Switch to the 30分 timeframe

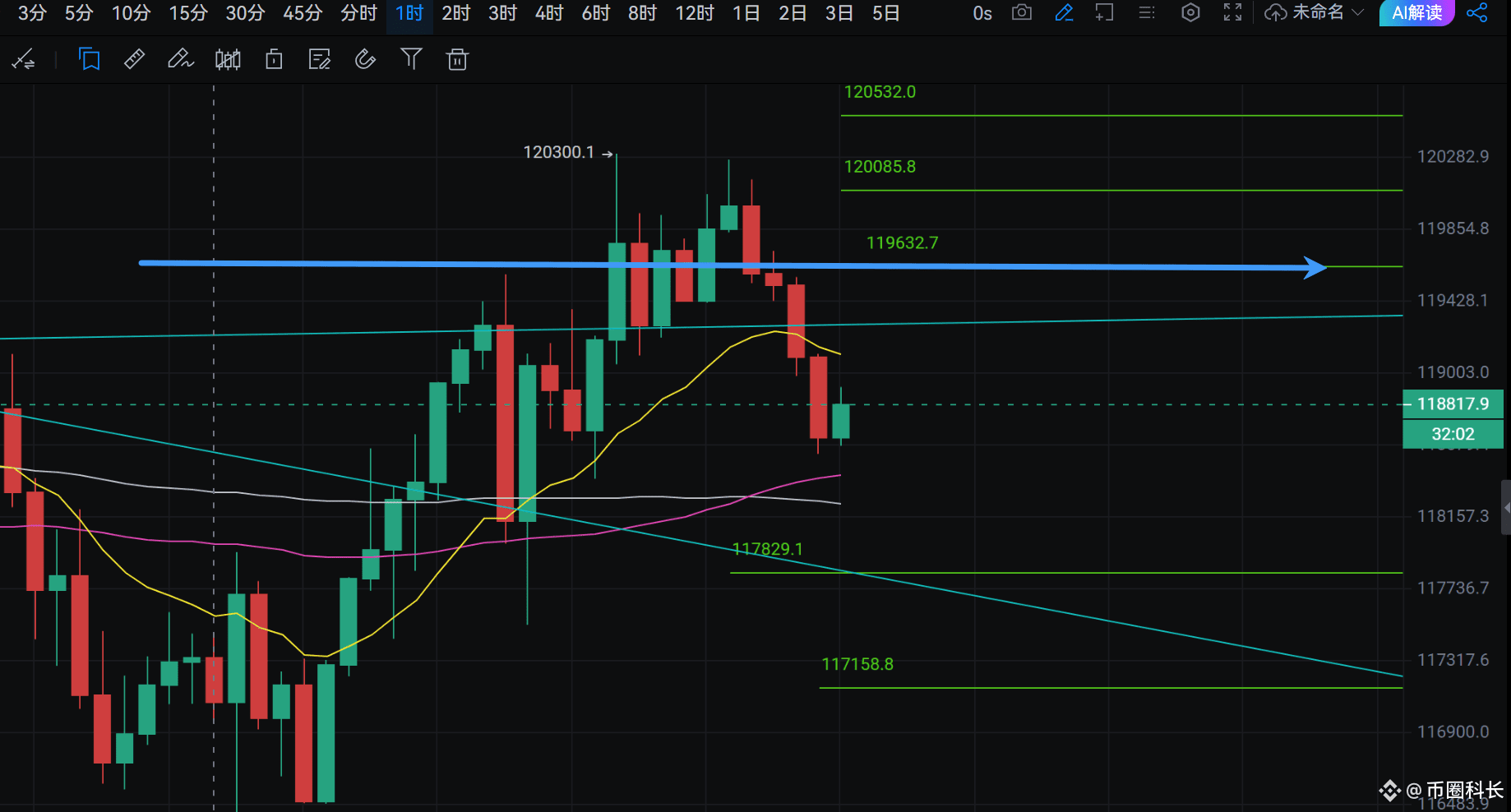tap(245, 13)
